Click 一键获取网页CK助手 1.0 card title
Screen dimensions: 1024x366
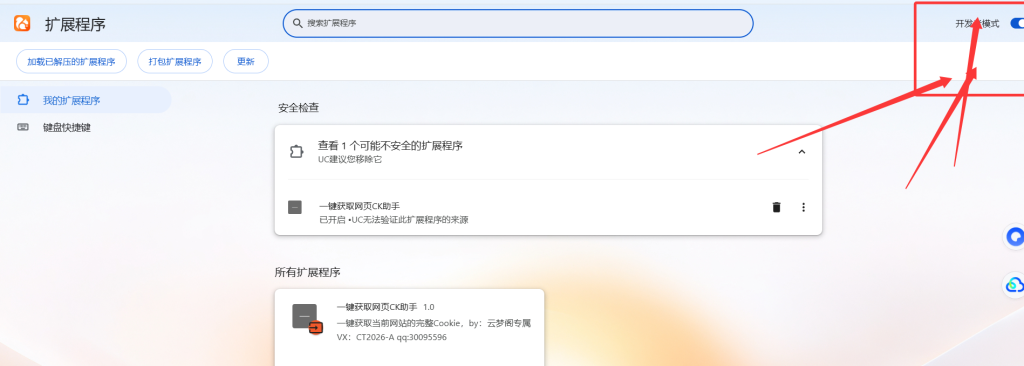coord(385,307)
